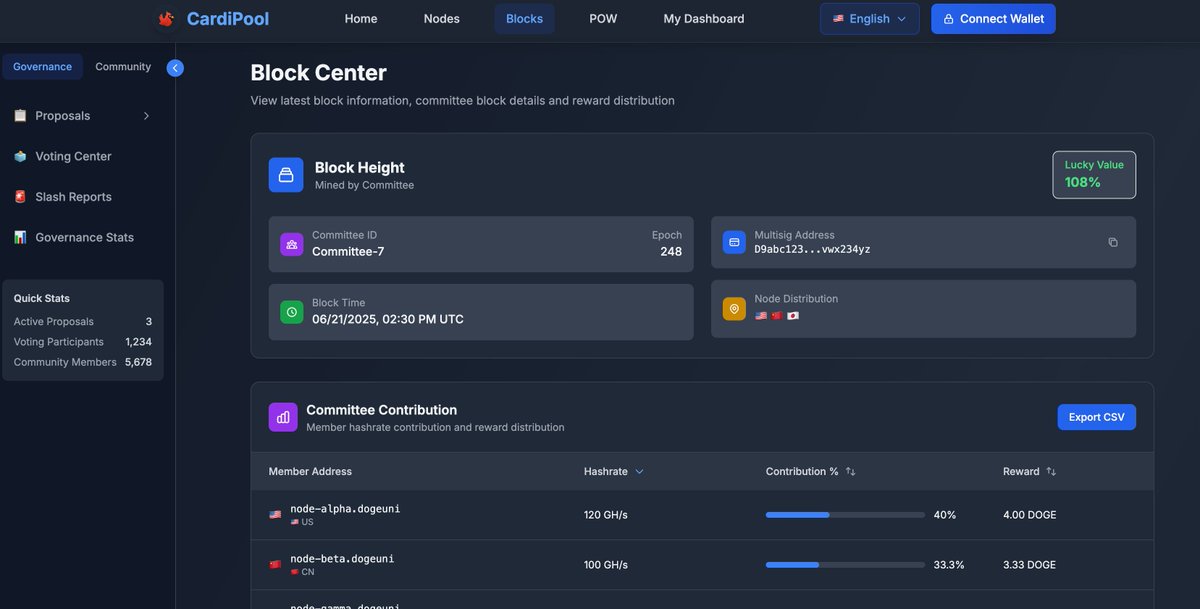The height and width of the screenshot is (609, 1200).
Task: Open the POW nav item
Action: pos(603,19)
